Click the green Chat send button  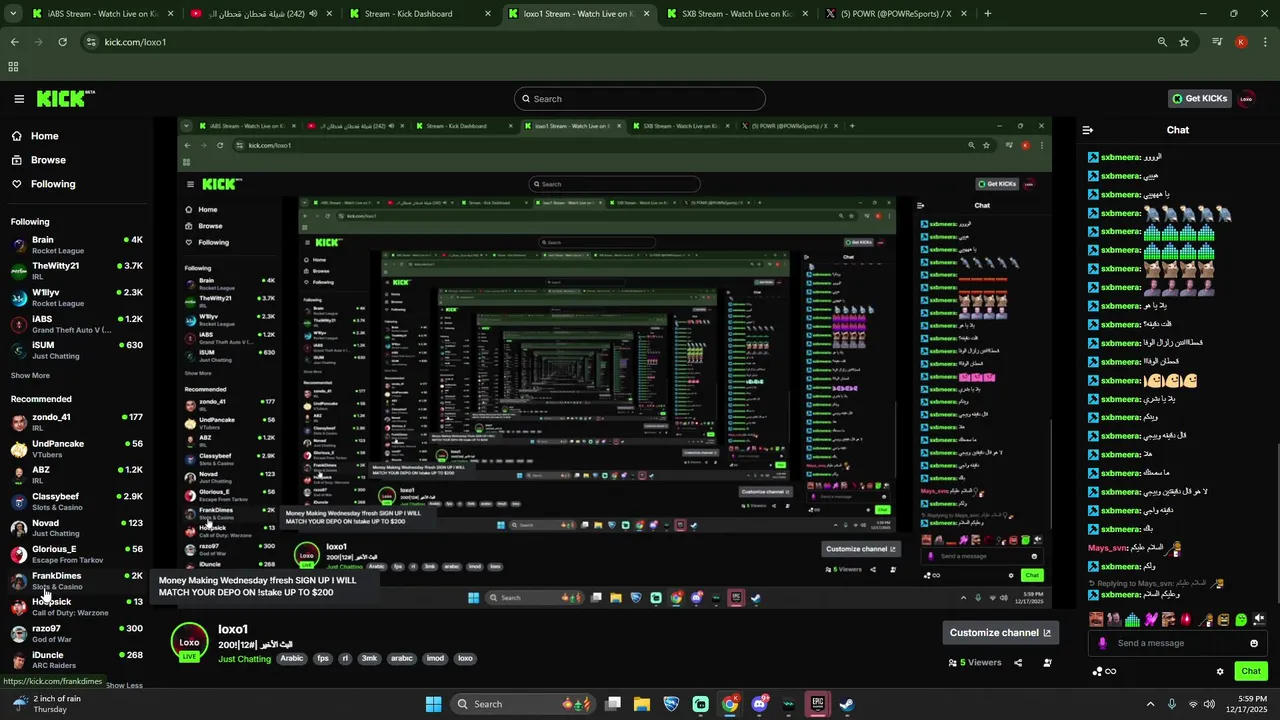pos(1251,671)
